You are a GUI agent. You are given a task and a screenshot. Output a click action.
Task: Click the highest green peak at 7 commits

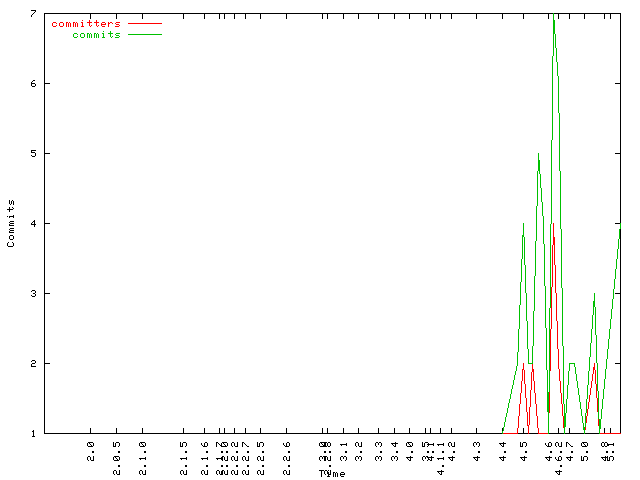pos(554,20)
